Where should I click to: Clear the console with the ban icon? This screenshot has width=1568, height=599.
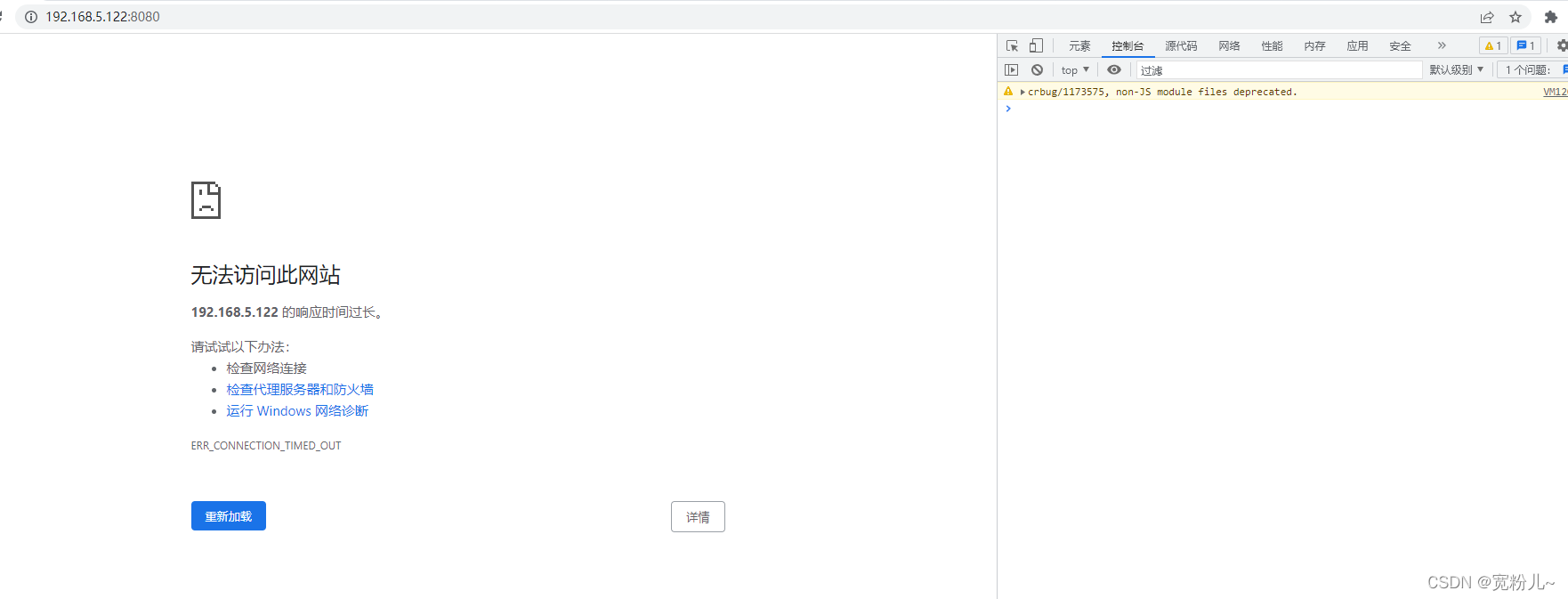tap(1037, 69)
